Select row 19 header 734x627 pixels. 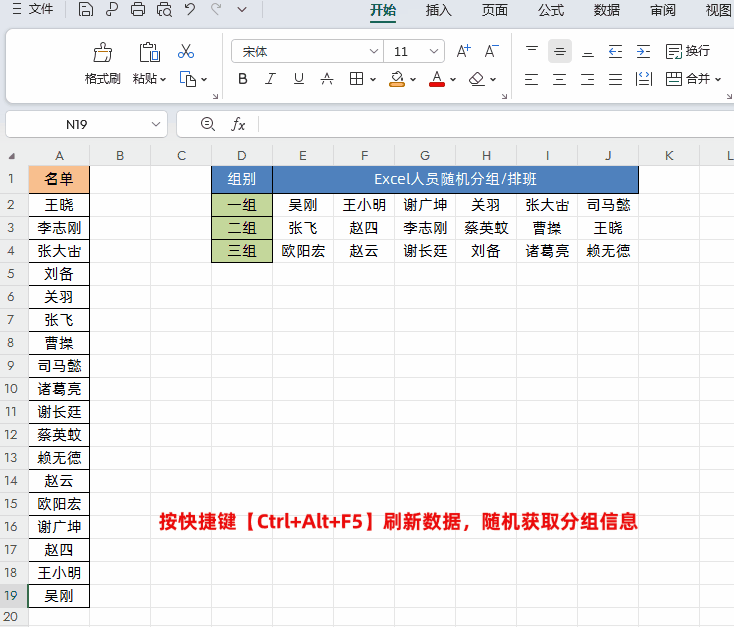tap(11, 596)
